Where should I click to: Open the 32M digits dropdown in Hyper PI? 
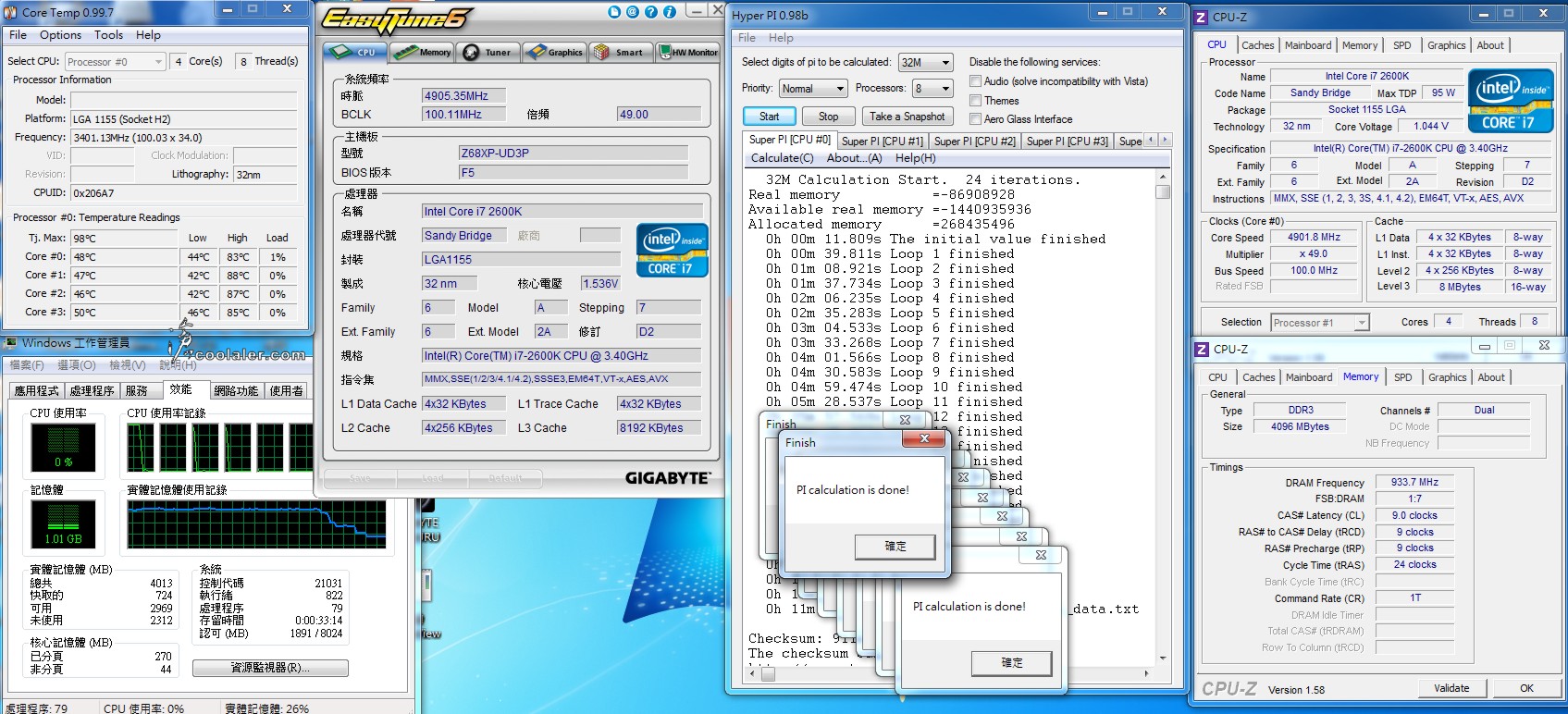click(x=926, y=62)
